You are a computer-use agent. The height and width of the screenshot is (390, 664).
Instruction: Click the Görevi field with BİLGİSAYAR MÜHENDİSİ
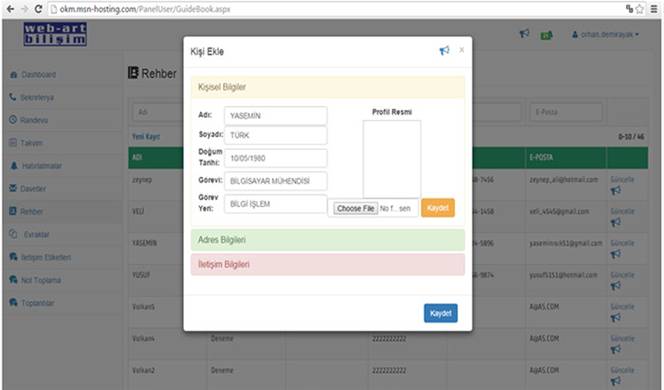pos(276,181)
